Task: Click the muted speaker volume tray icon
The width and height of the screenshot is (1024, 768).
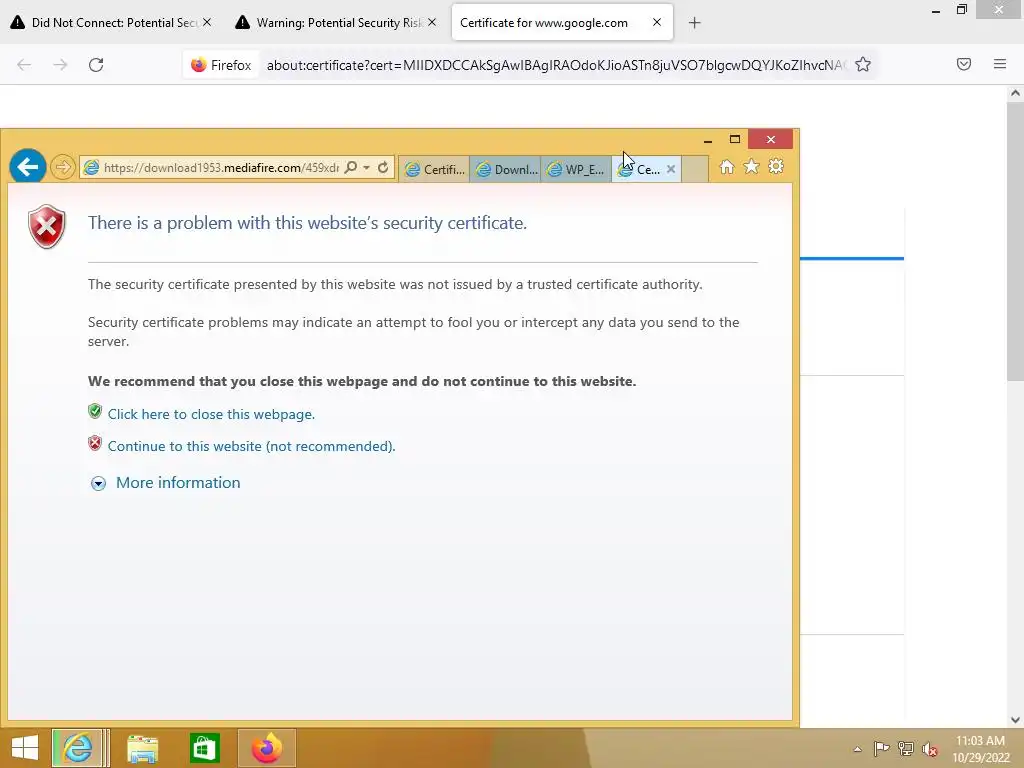Action: point(930,749)
